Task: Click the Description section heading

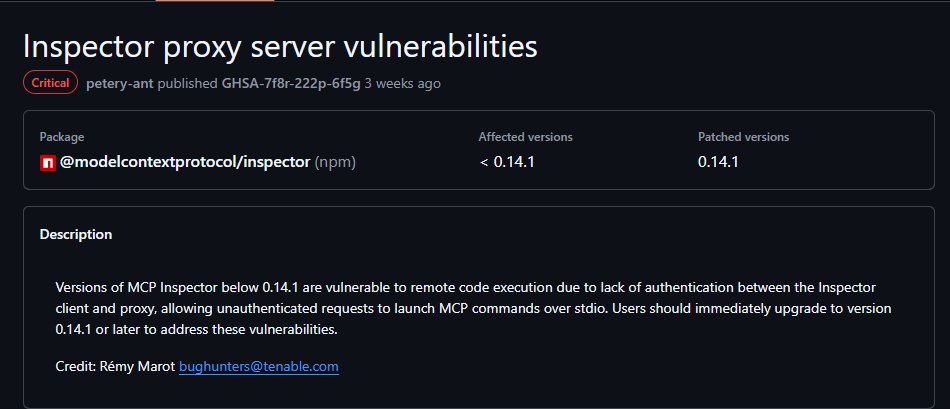Action: (x=76, y=235)
